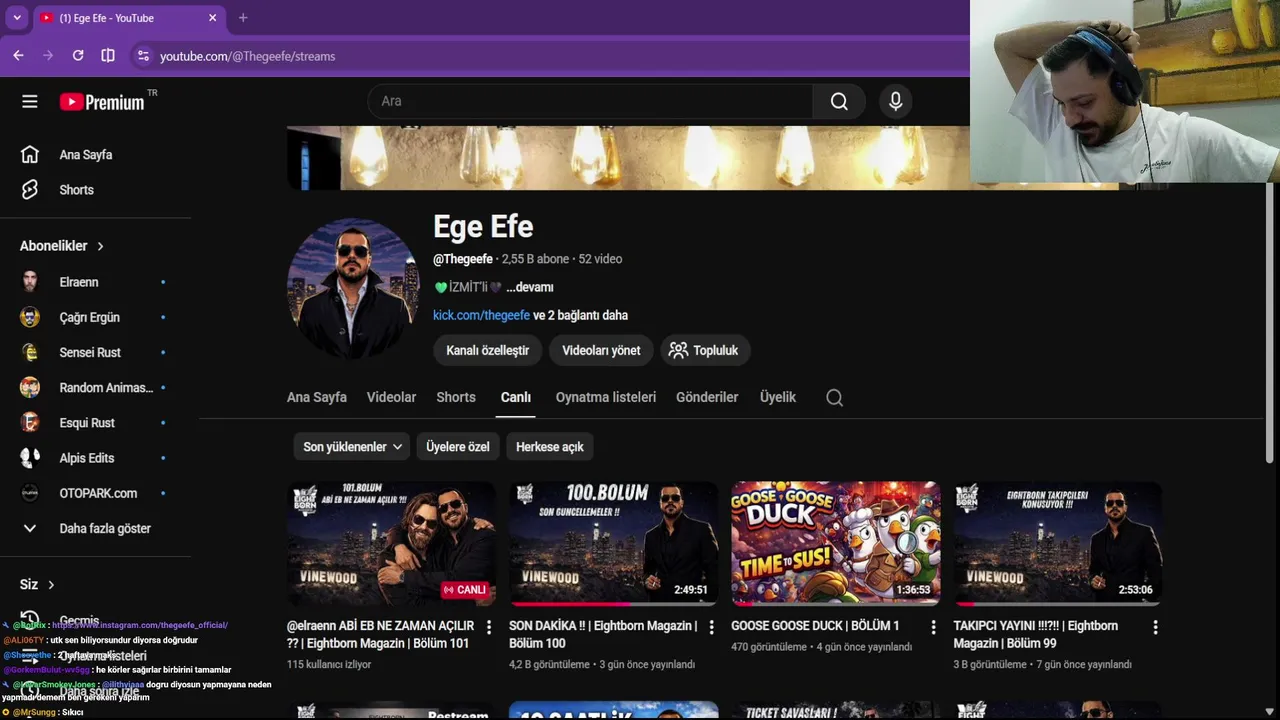Switch to Gönderiler tab
This screenshot has width=1280, height=720.
point(707,397)
